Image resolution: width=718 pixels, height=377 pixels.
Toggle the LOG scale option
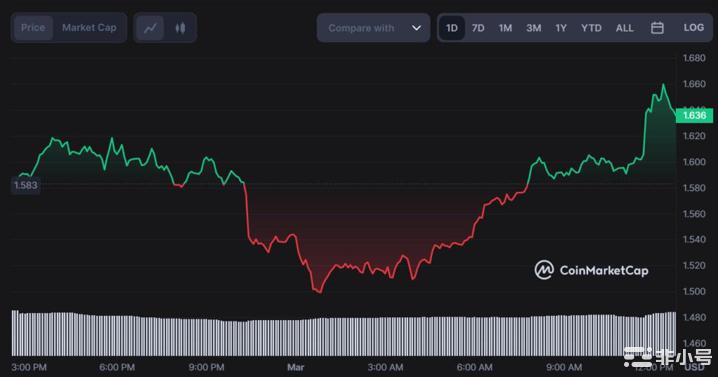point(694,27)
